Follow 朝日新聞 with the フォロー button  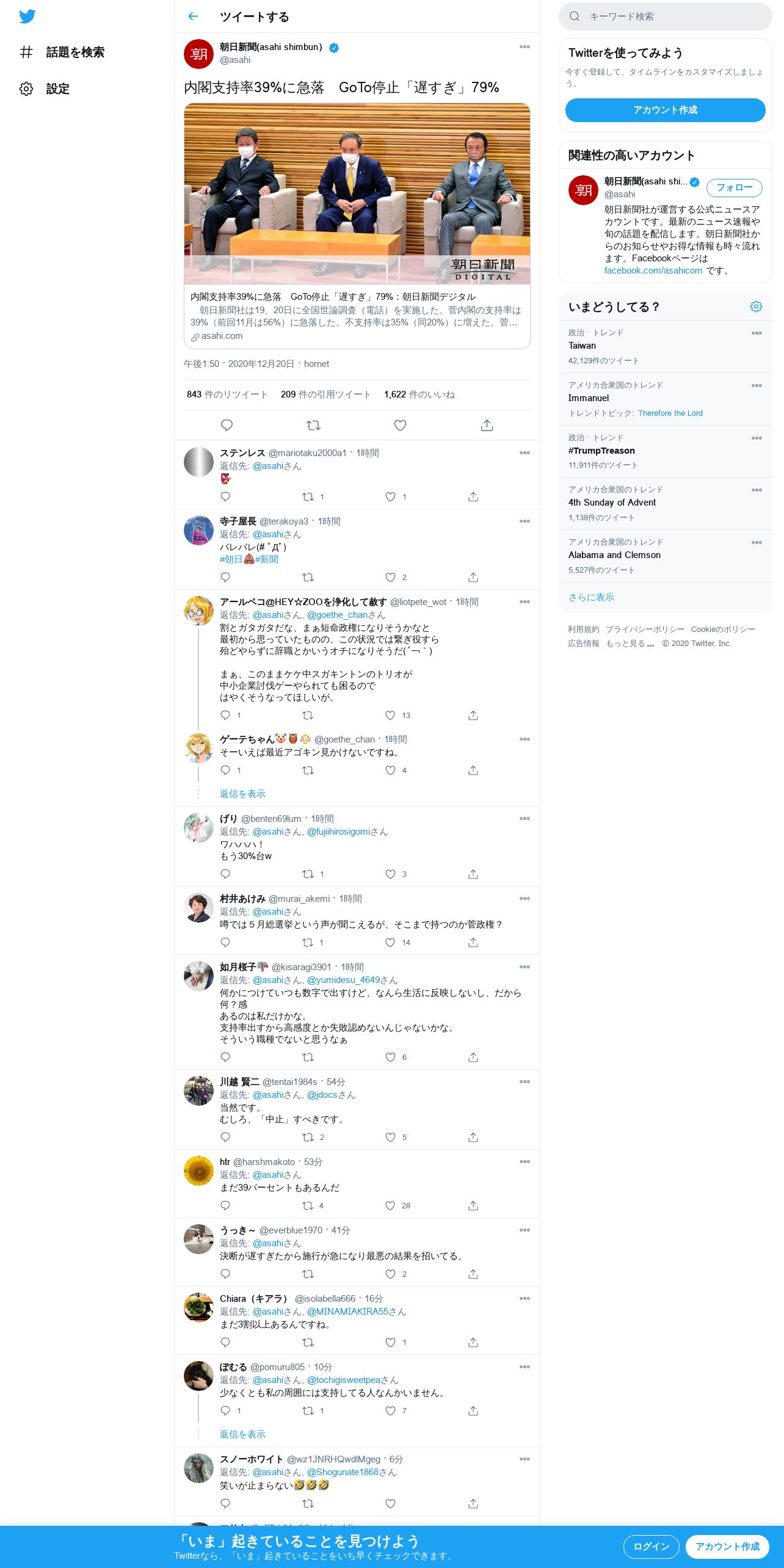click(x=734, y=188)
